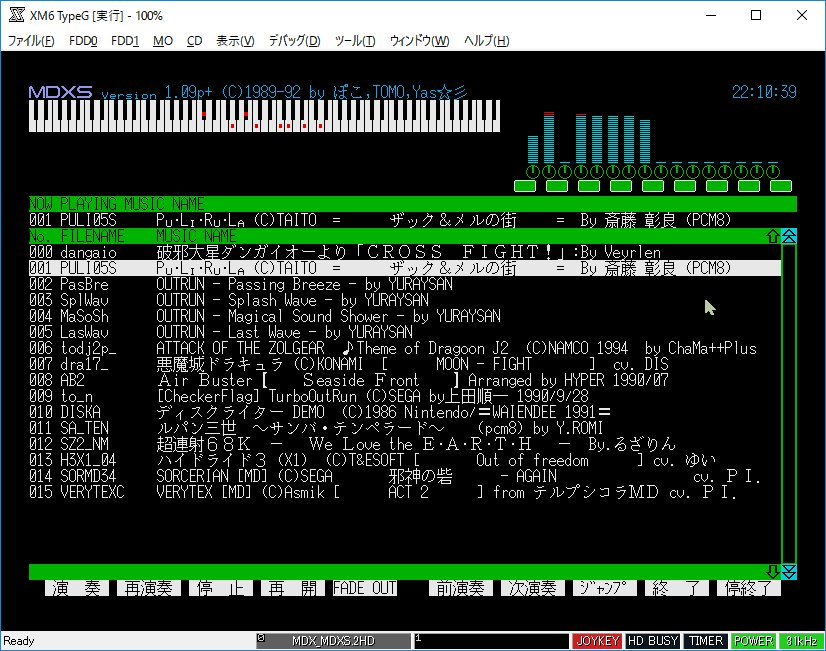Toggle the middle fifth green channel box
826x651 pixels.
click(653, 185)
